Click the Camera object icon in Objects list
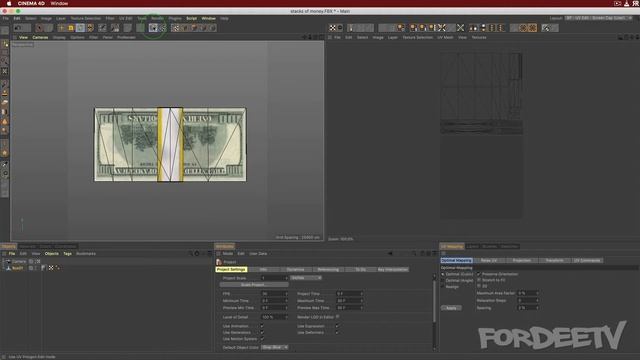The image size is (640, 360). pos(8,261)
